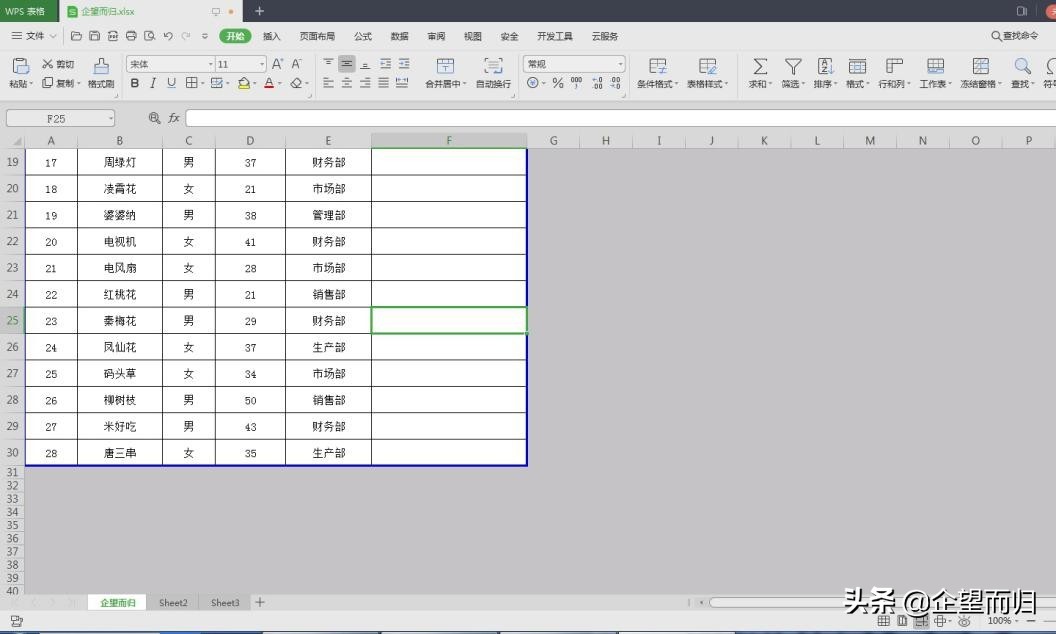Viewport: 1056px width, 634px height.
Task: Click the Undo arrow
Action: click(168, 36)
